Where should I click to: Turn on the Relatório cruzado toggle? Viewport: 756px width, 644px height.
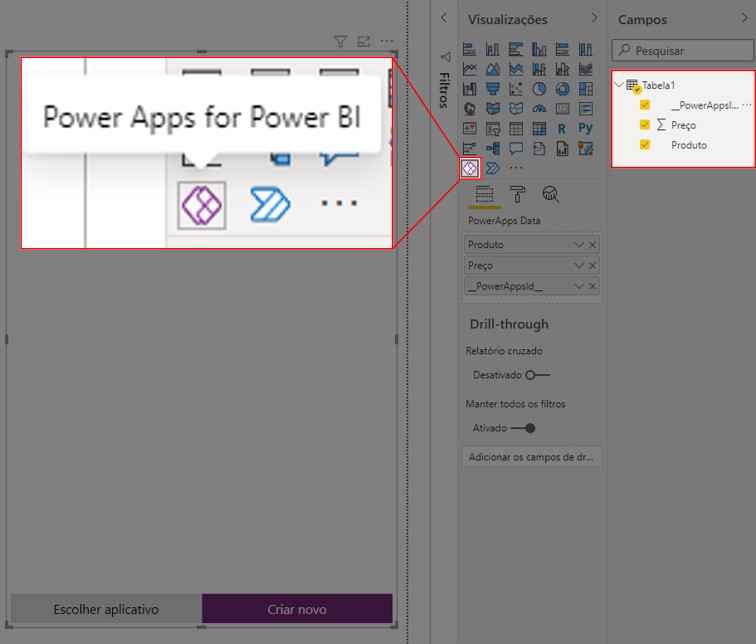coord(537,375)
